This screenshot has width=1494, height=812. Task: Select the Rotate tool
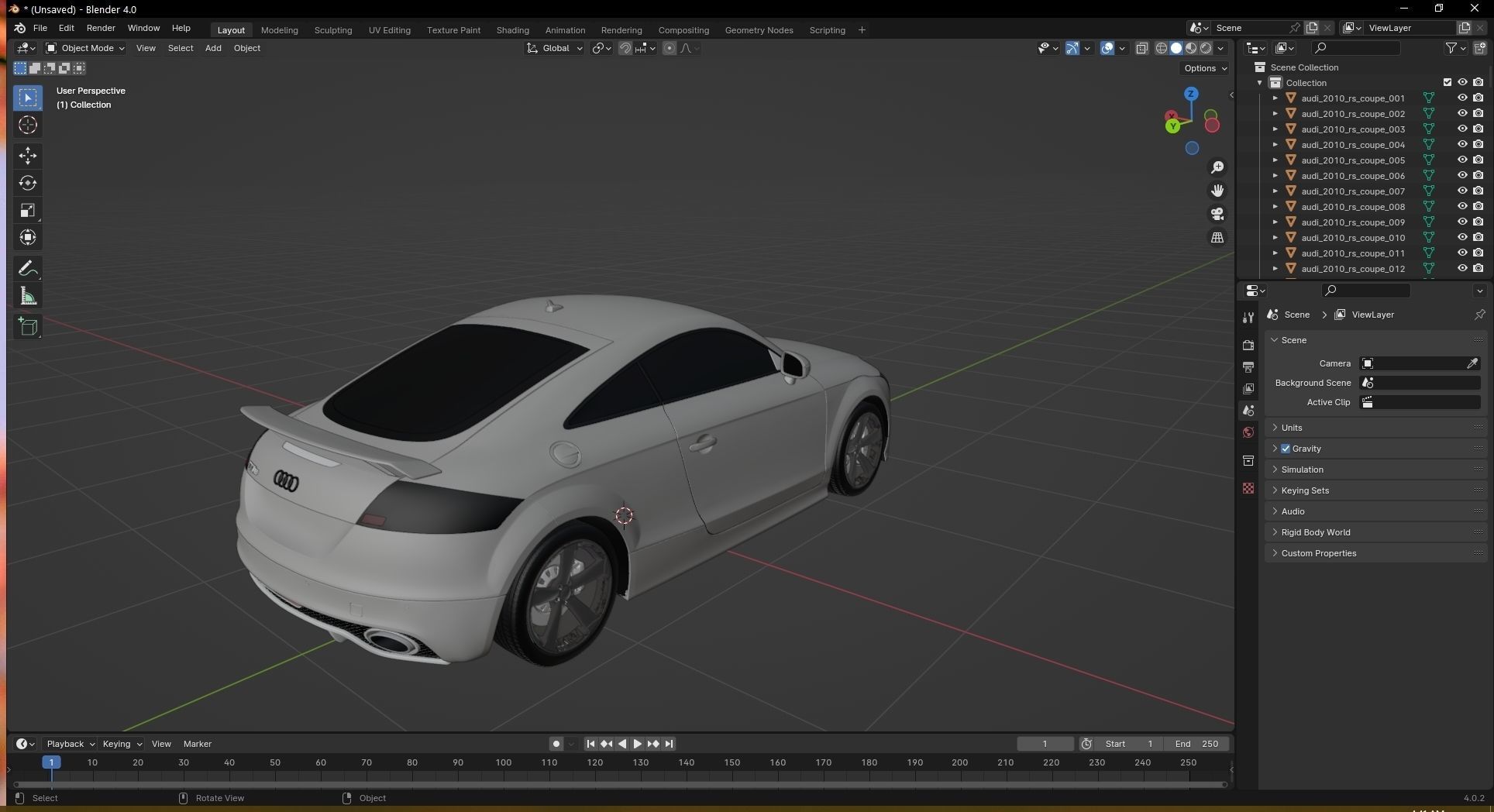(x=28, y=184)
